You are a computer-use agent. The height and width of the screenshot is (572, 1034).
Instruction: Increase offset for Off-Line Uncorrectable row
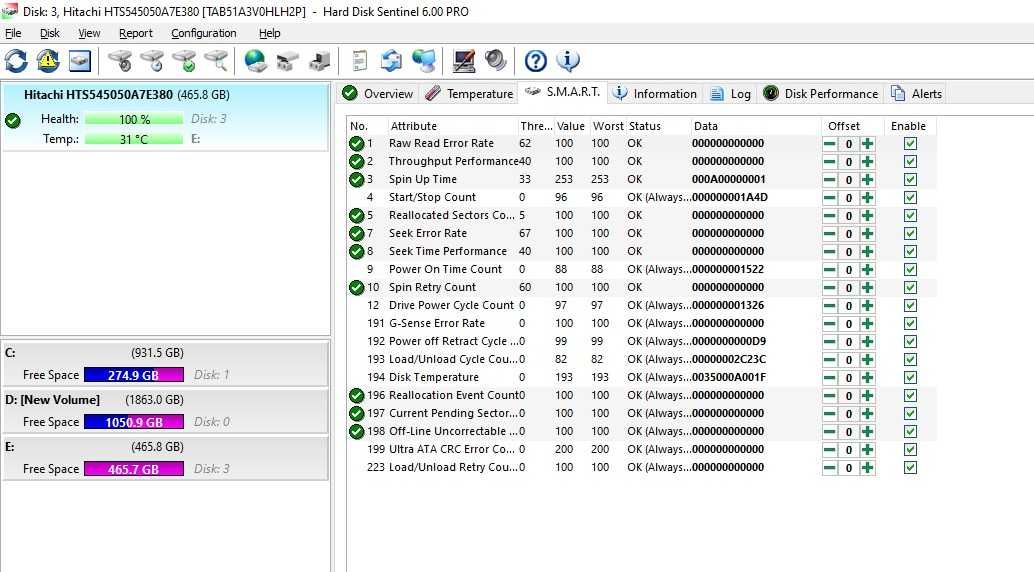pyautogui.click(x=868, y=431)
